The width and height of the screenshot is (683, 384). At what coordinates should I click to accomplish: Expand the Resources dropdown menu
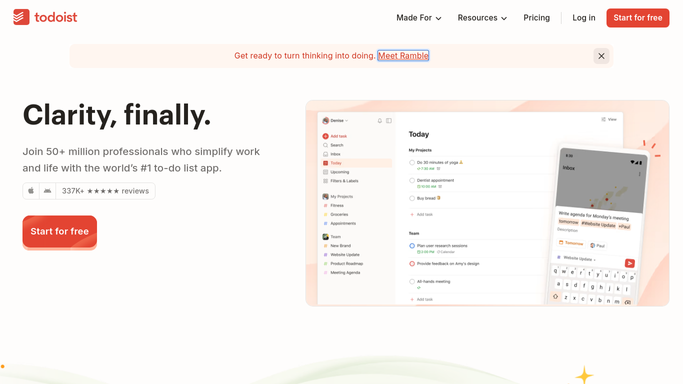tap(482, 18)
